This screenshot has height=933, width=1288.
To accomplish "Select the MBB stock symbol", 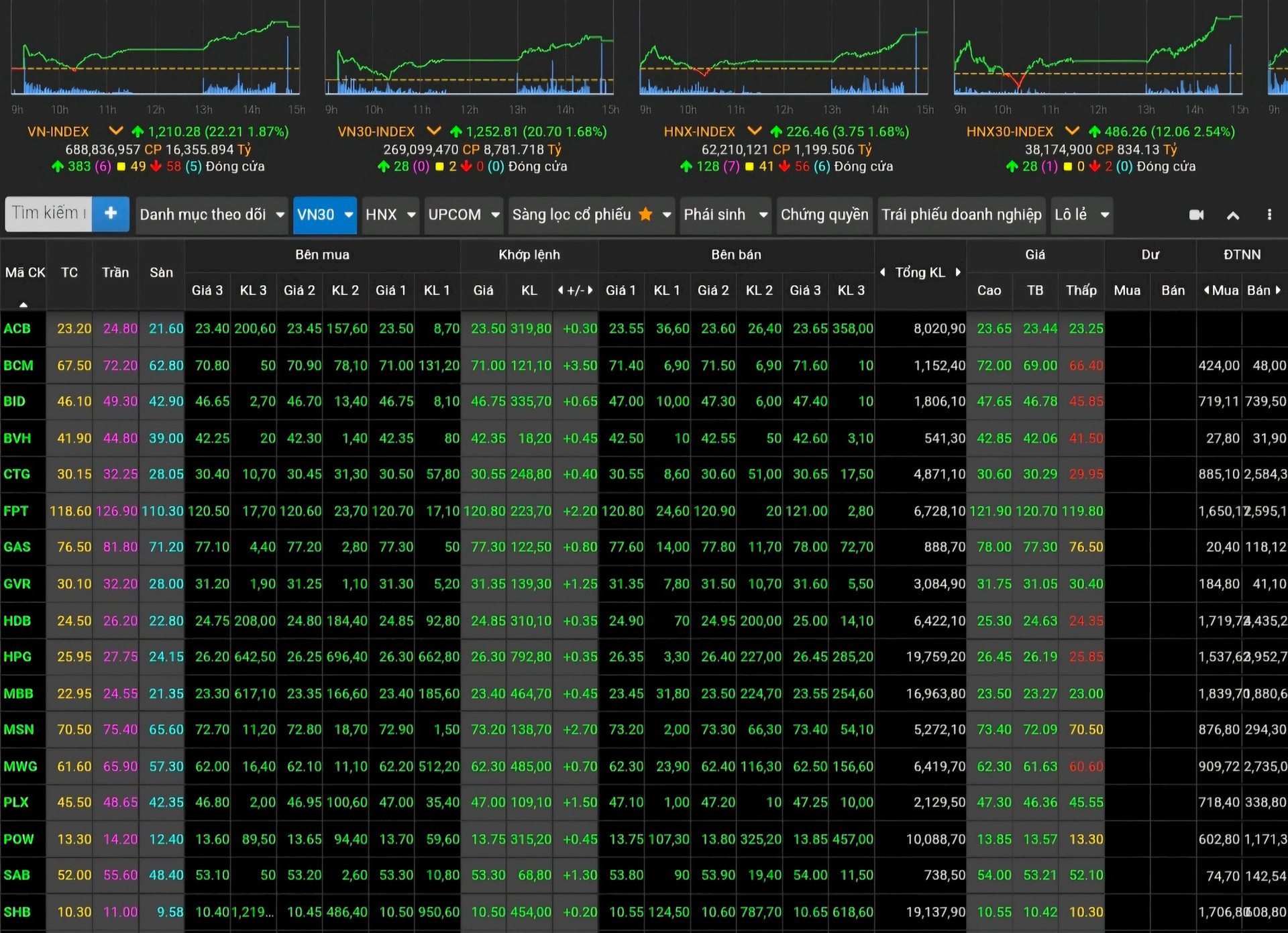I will pos(18,694).
